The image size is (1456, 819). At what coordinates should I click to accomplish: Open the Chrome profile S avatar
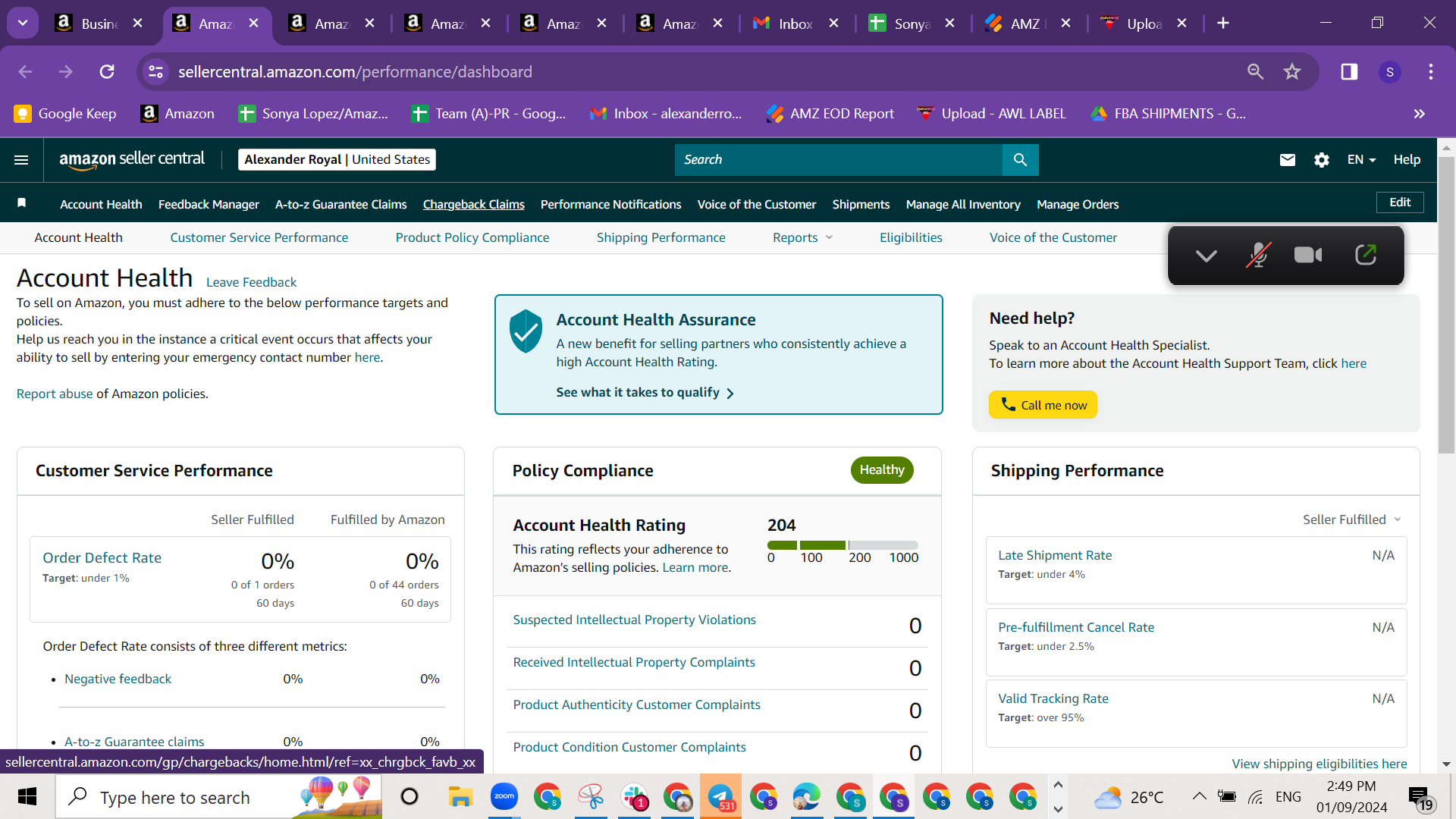pyautogui.click(x=1390, y=72)
